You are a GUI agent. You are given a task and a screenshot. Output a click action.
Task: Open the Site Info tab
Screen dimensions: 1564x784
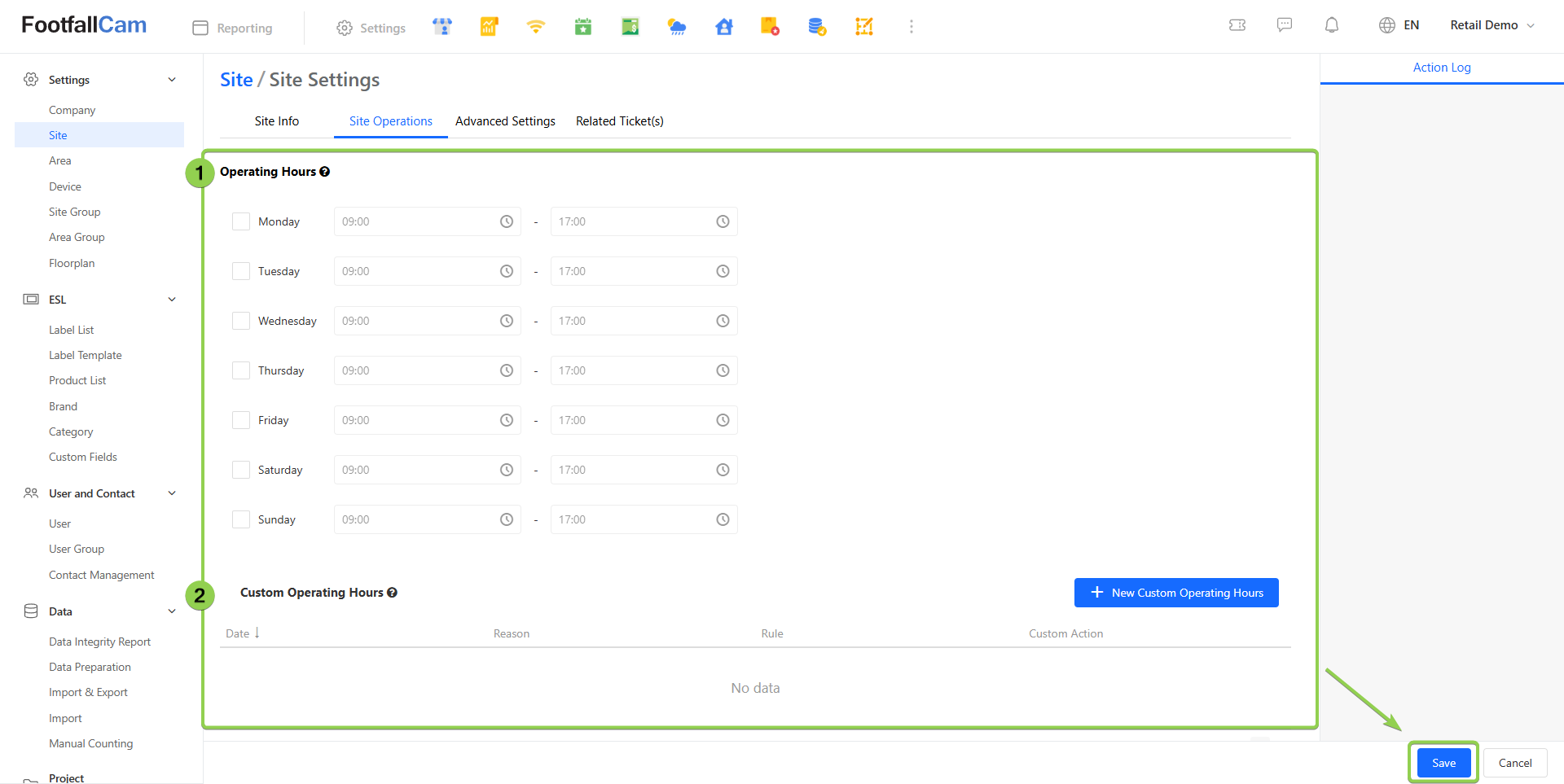point(276,121)
